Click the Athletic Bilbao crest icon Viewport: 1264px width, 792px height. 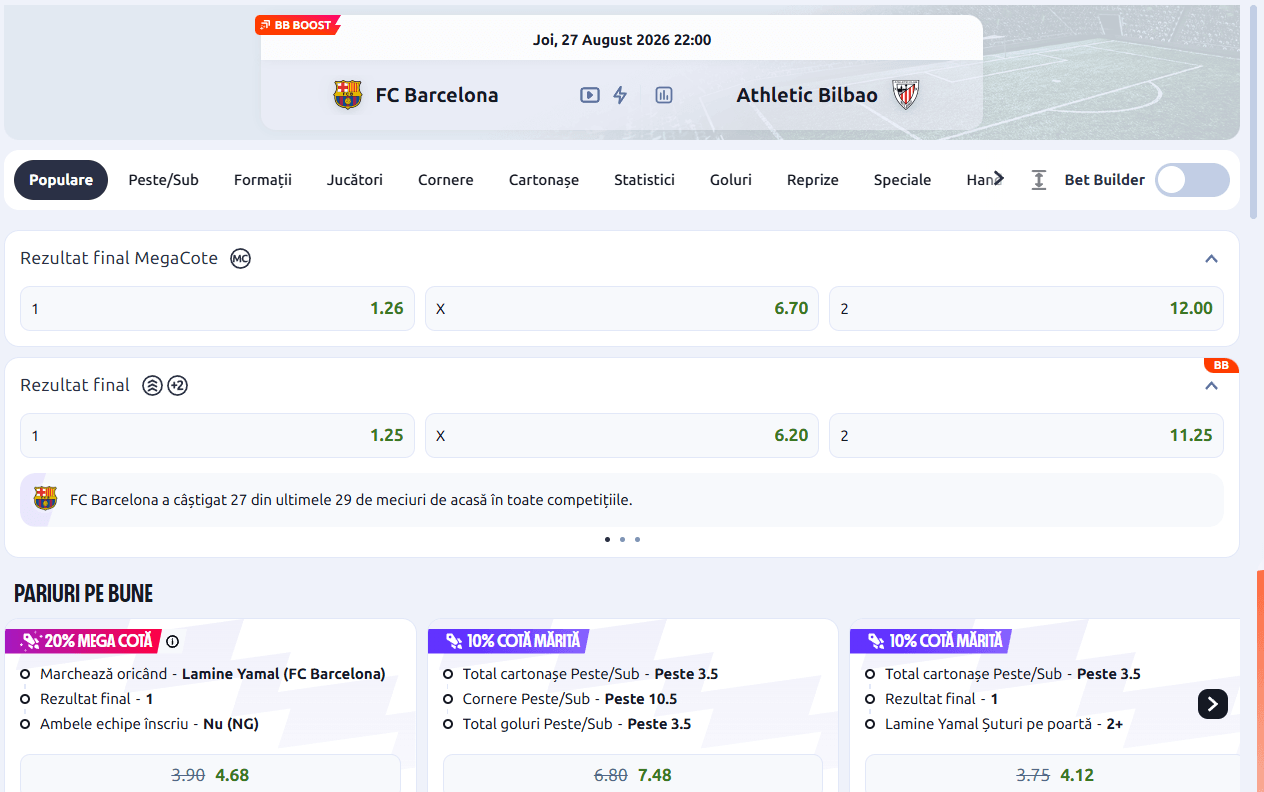click(906, 95)
